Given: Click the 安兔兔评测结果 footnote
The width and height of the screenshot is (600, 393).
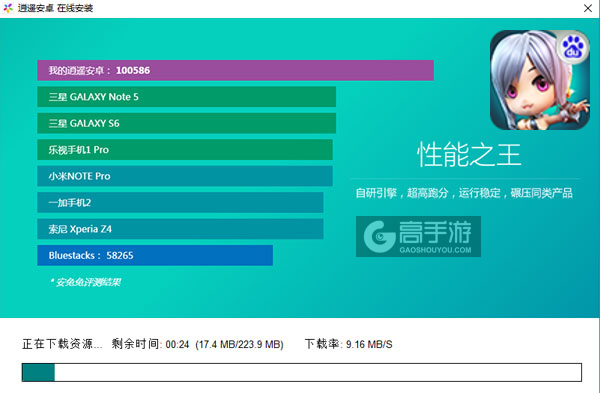Looking at the screenshot, I should point(85,282).
